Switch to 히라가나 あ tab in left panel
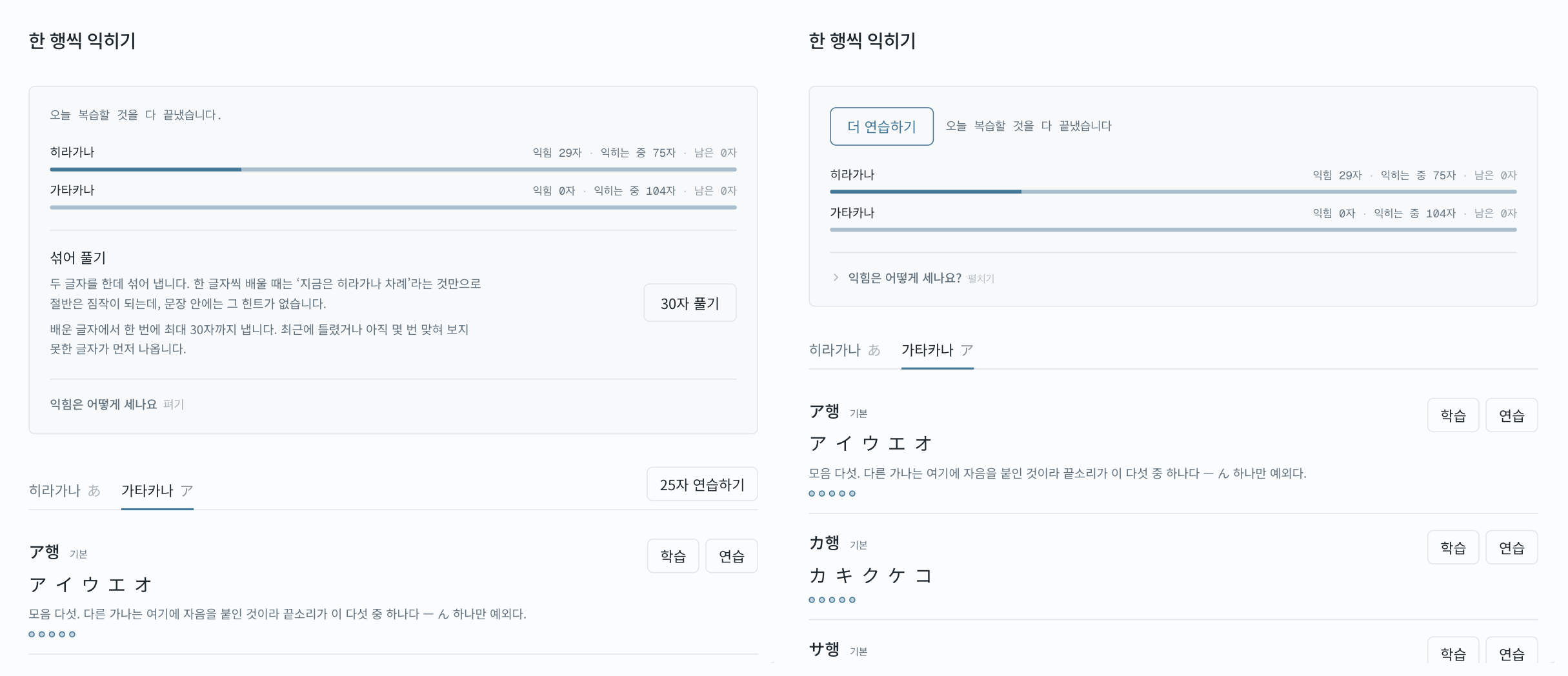 [x=65, y=491]
